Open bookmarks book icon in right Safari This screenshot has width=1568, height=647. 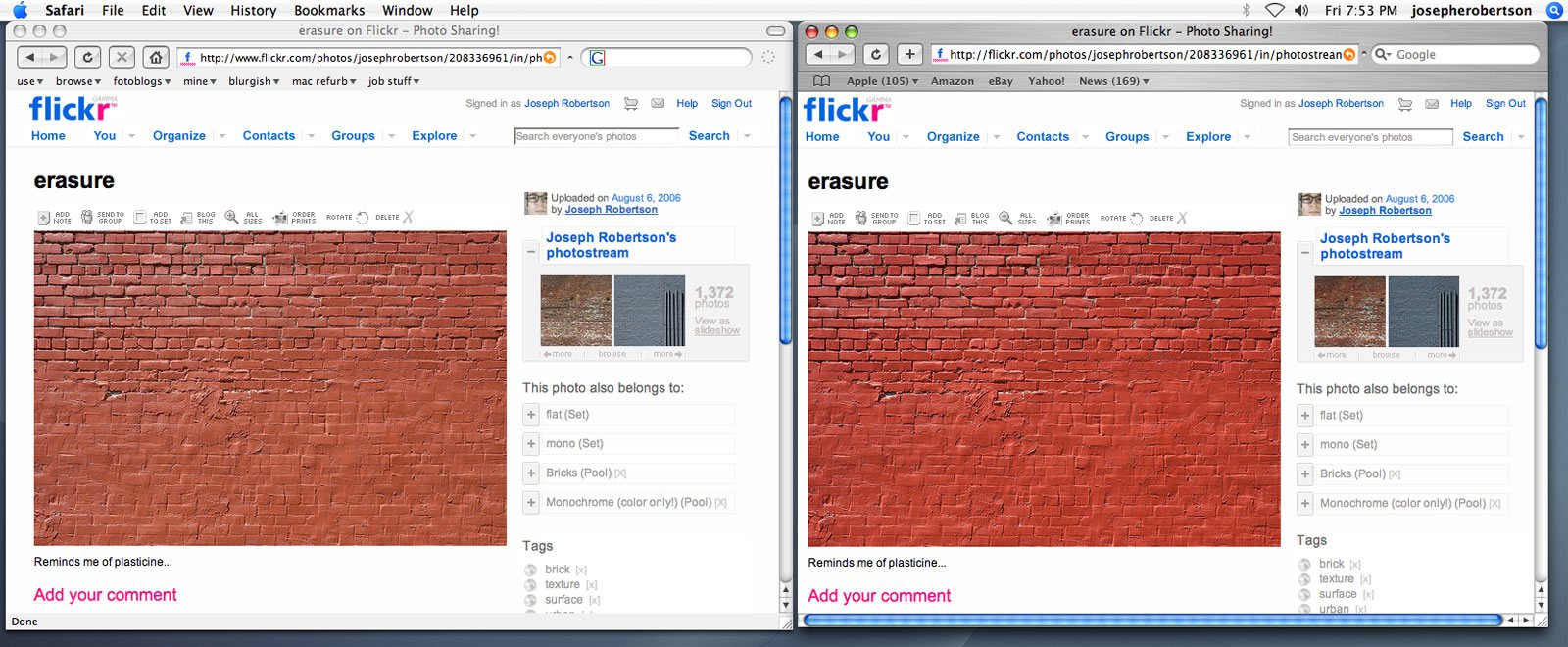click(x=822, y=81)
